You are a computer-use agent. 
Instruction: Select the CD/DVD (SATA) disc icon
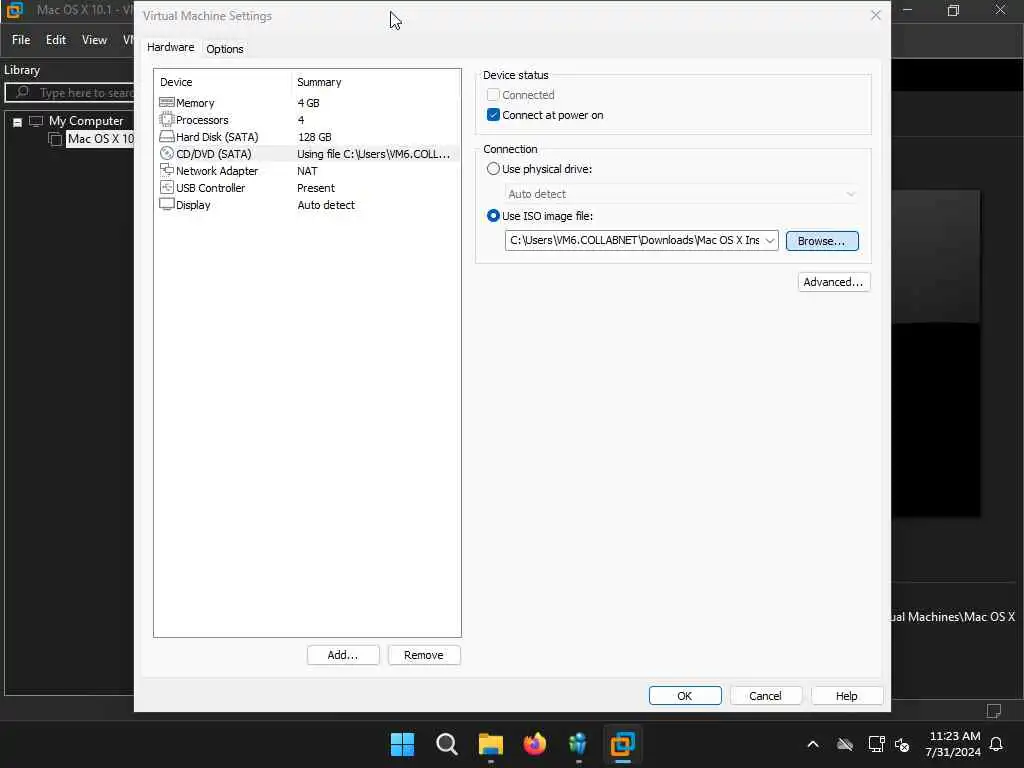167,153
